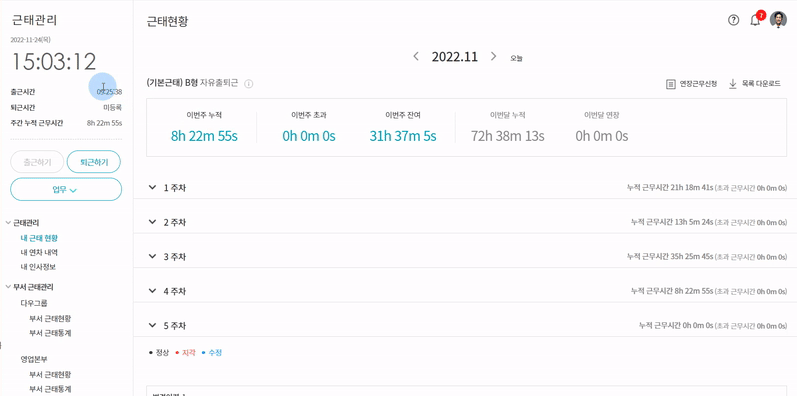The image size is (797, 396).
Task: Select the 다우그룹 tree item
Action: click(34, 303)
